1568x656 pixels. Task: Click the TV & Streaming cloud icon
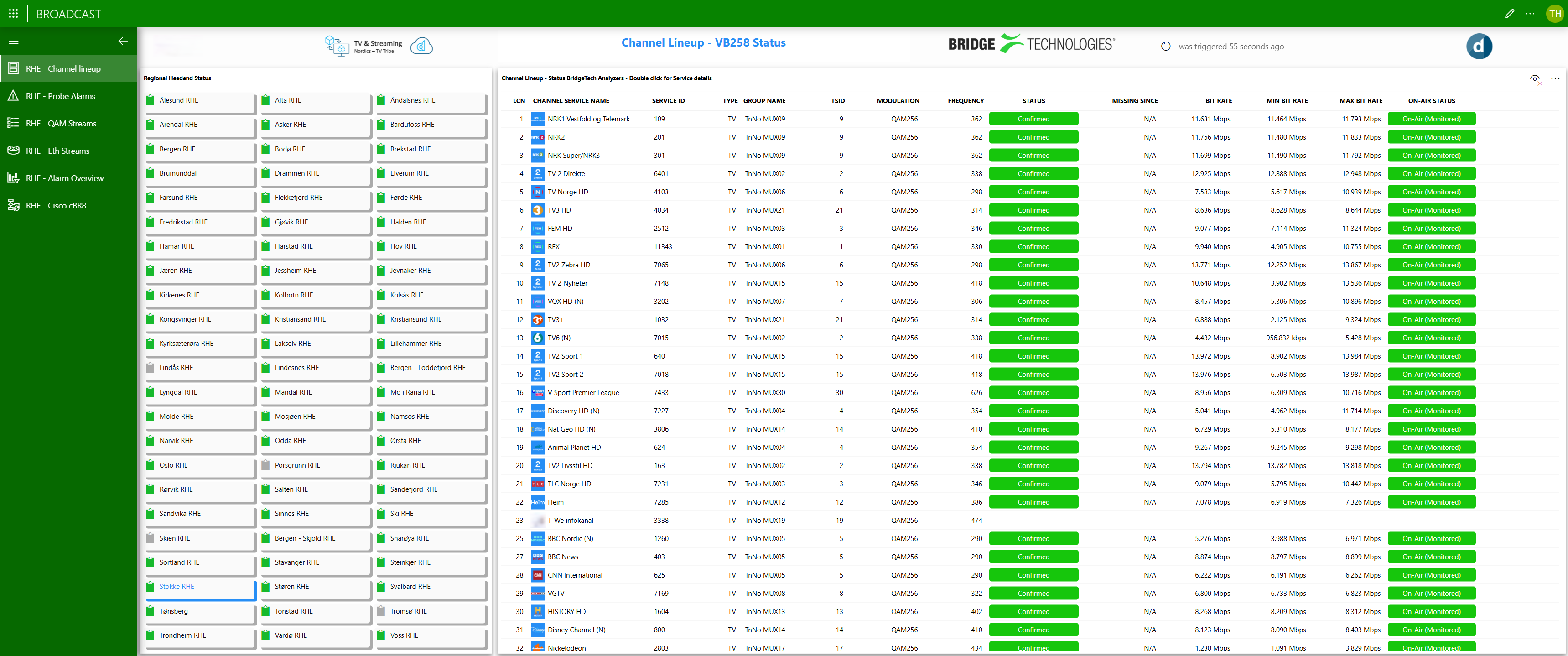(x=421, y=46)
